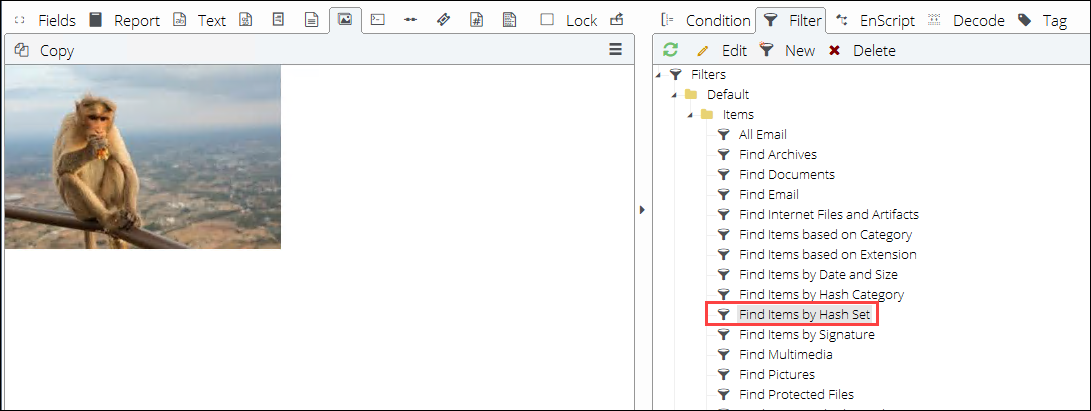Edit the selected filter
This screenshot has height=411, width=1091.
pos(722,50)
